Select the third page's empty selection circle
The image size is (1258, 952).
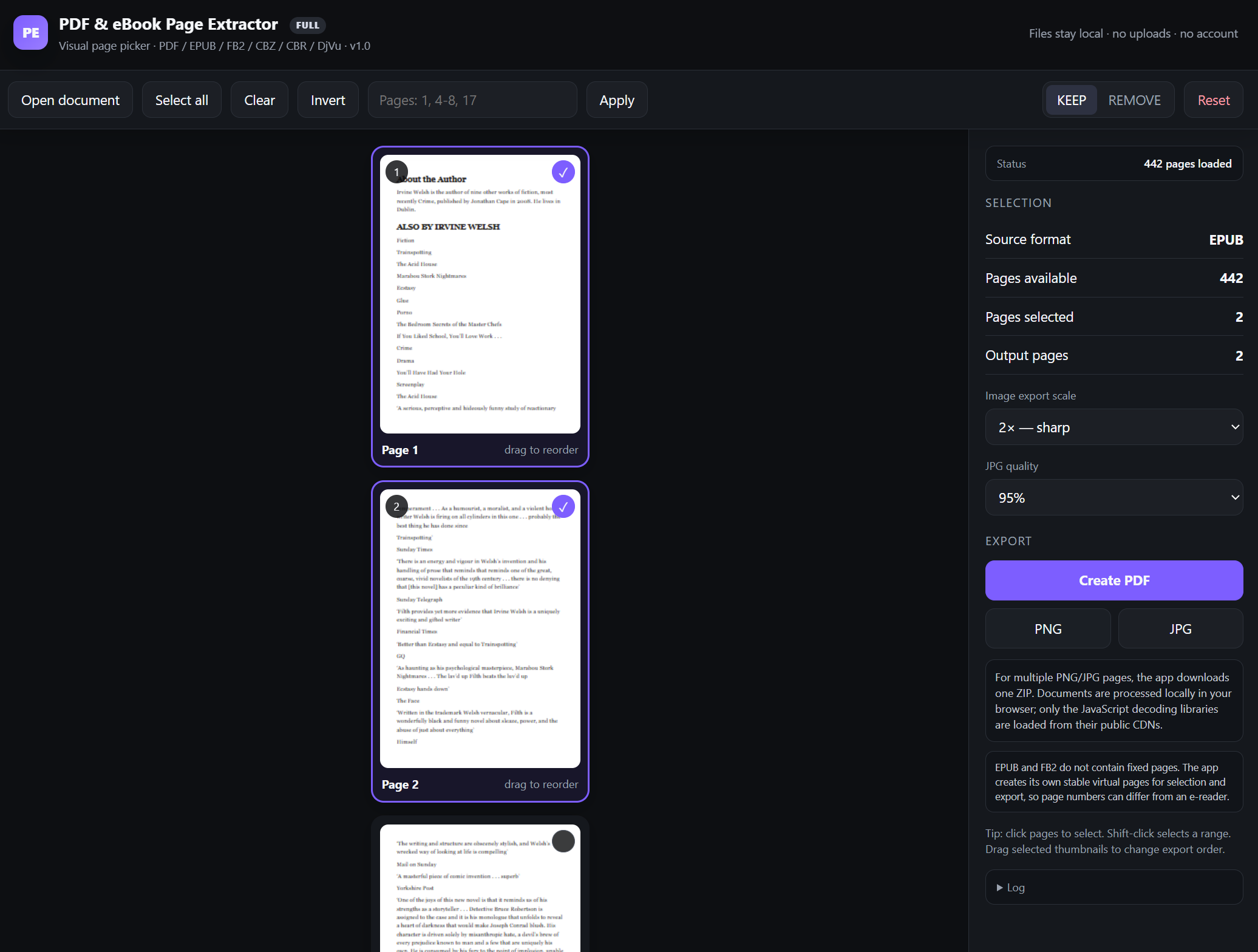563,841
